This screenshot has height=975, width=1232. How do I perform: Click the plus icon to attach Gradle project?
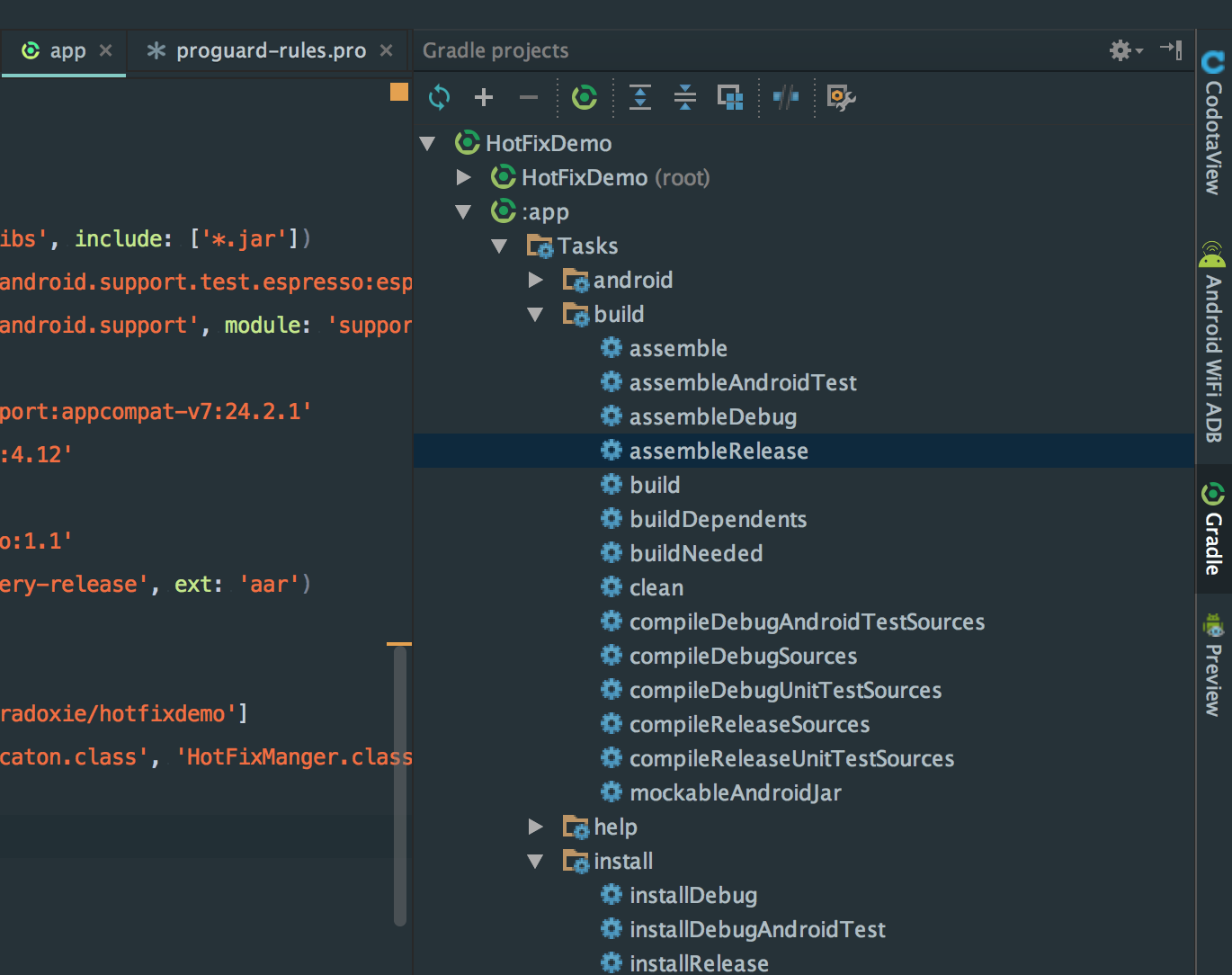[484, 97]
